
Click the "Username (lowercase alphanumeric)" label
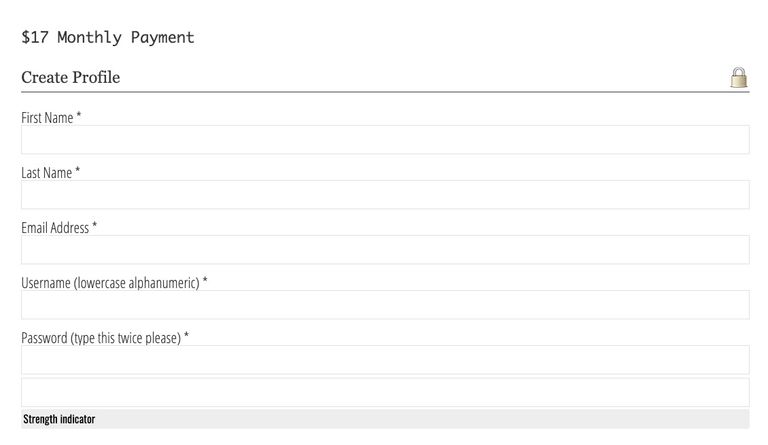click(110, 283)
